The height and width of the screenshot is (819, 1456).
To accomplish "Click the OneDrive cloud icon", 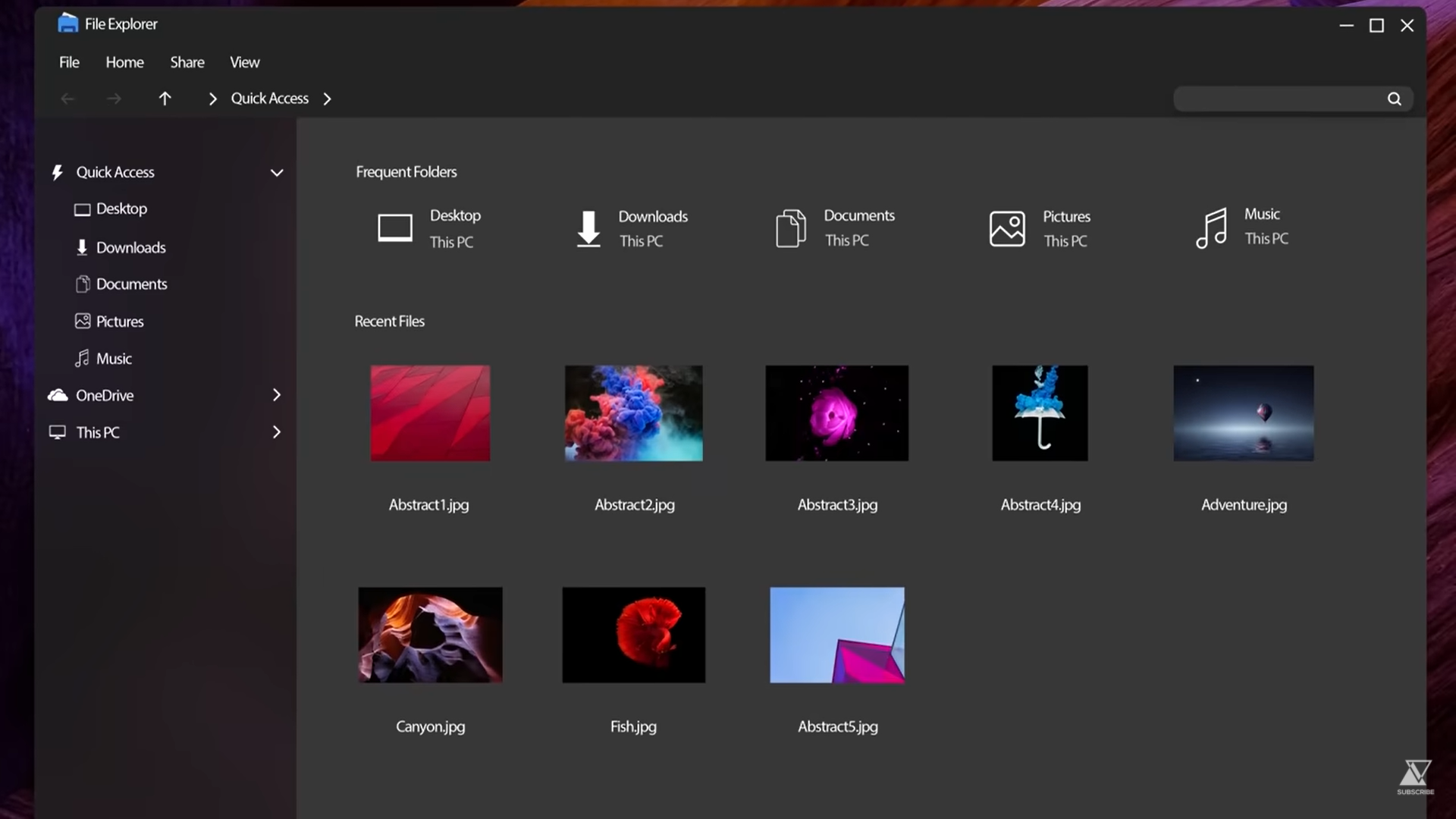I will [x=57, y=394].
